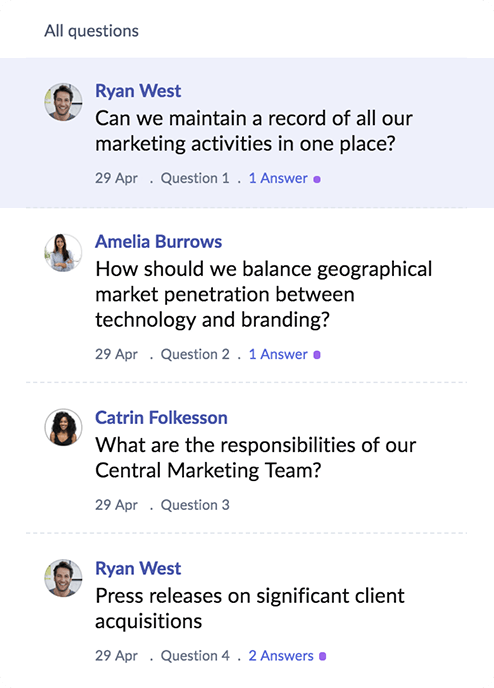This screenshot has height=688, width=494.
Task: Open Amelia Burrows name link
Action: [158, 241]
